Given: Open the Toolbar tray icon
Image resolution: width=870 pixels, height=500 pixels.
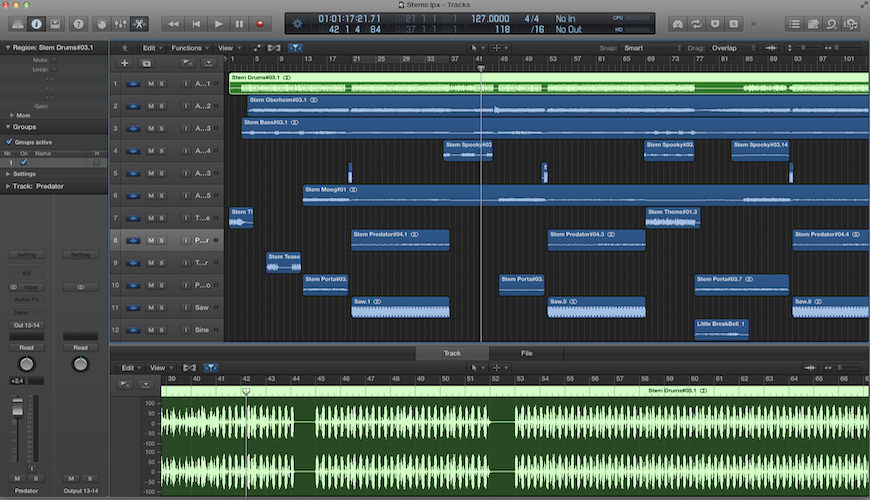Looking at the screenshot, I should coord(55,24).
